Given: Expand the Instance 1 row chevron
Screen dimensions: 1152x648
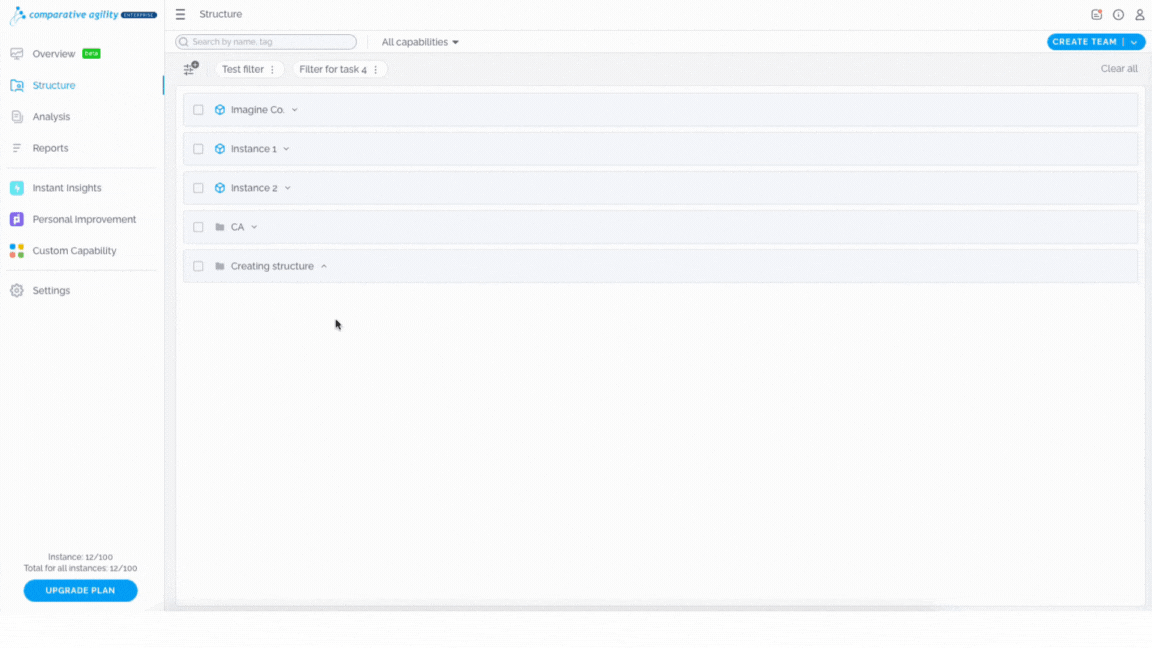Looking at the screenshot, I should 287,149.
